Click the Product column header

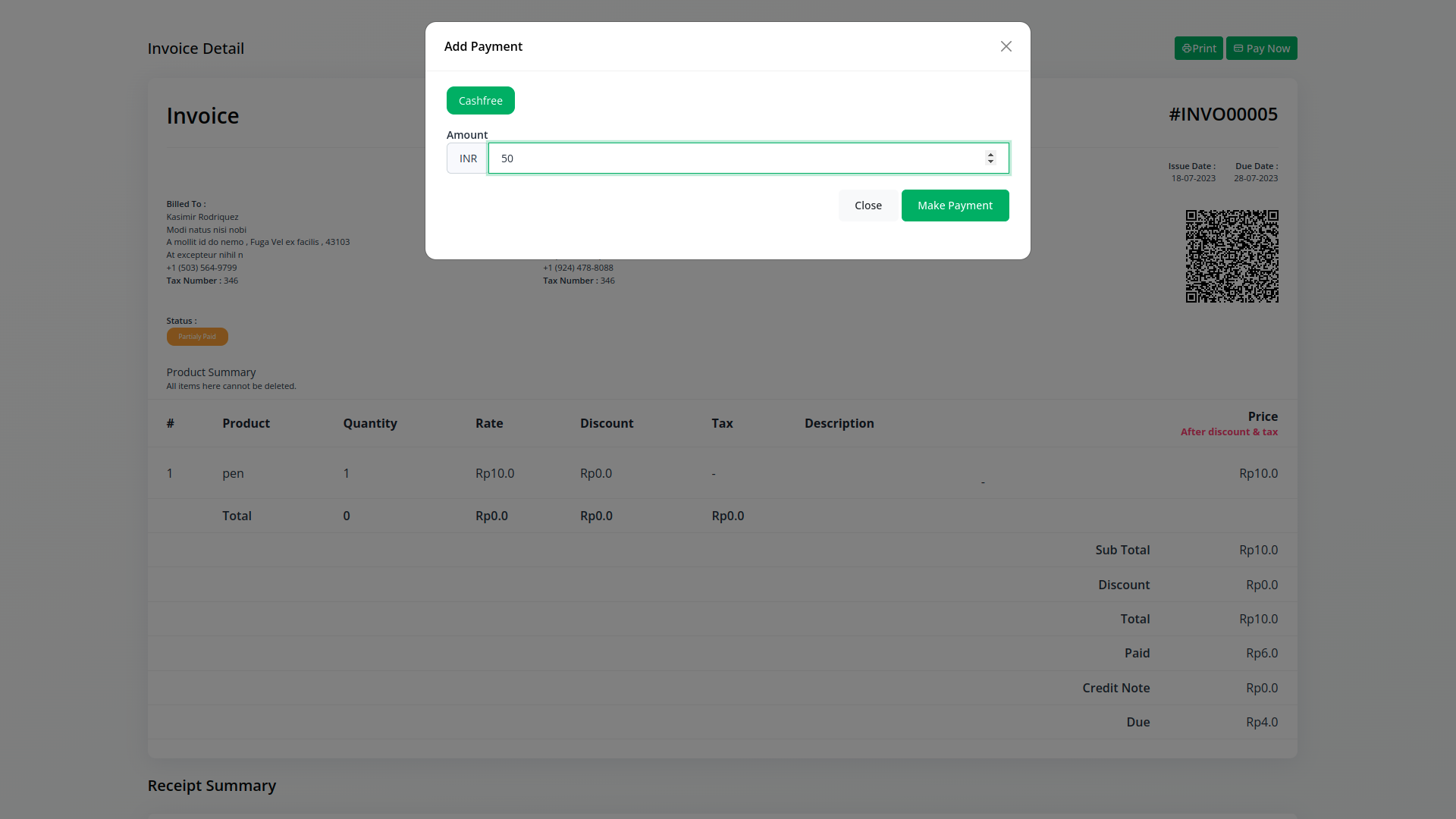click(x=246, y=423)
